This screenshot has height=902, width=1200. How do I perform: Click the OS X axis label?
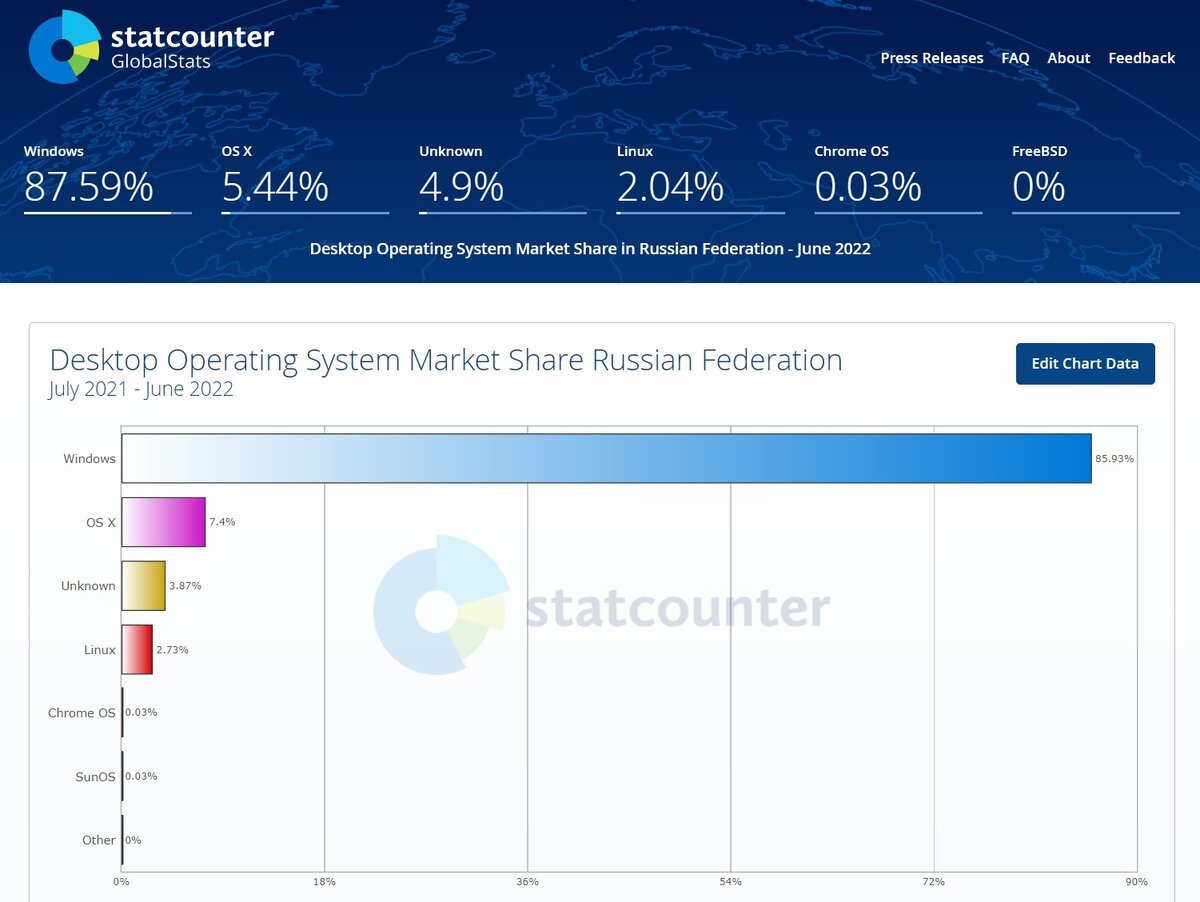[100, 523]
